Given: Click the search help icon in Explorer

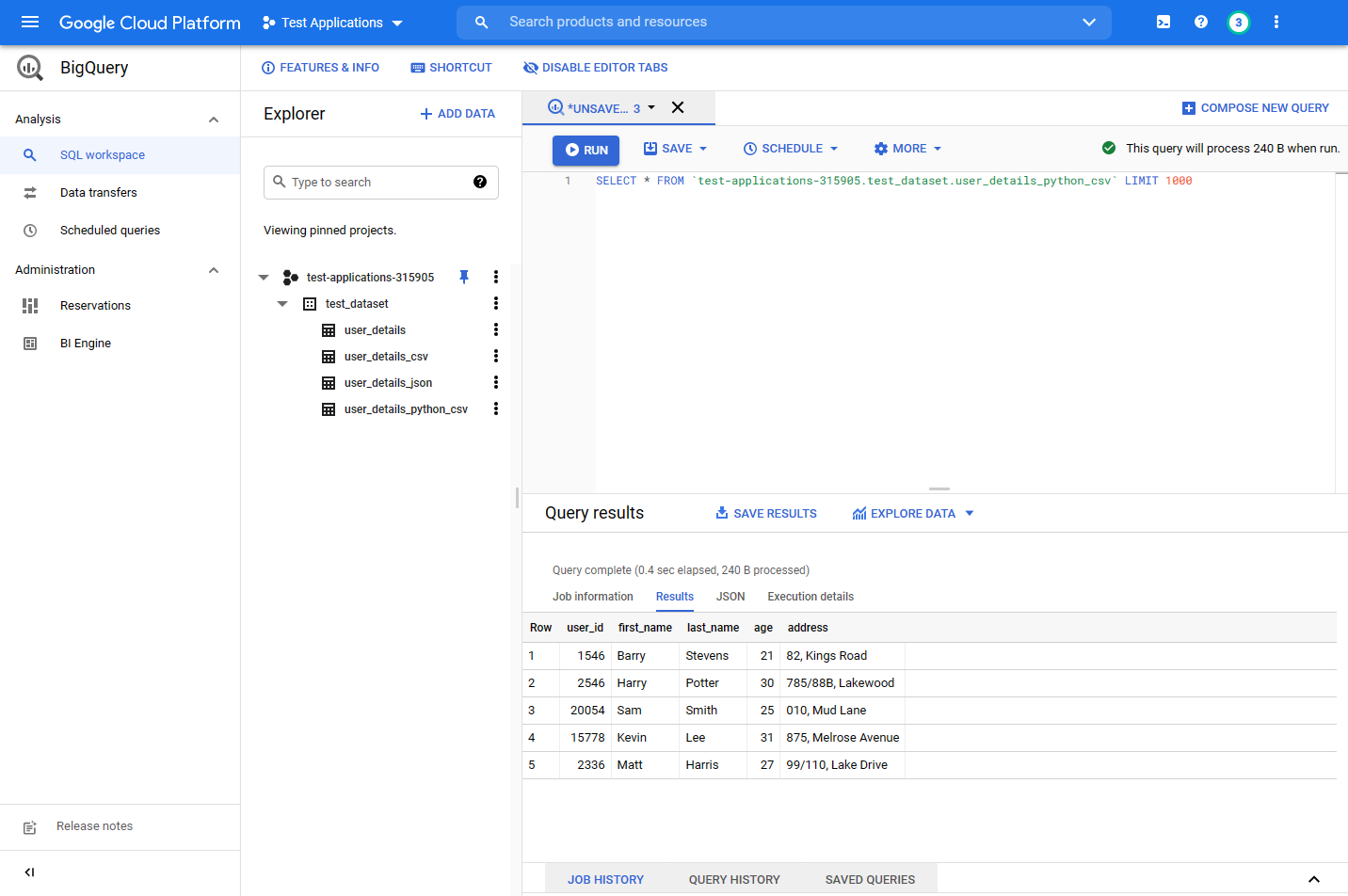Looking at the screenshot, I should (480, 182).
